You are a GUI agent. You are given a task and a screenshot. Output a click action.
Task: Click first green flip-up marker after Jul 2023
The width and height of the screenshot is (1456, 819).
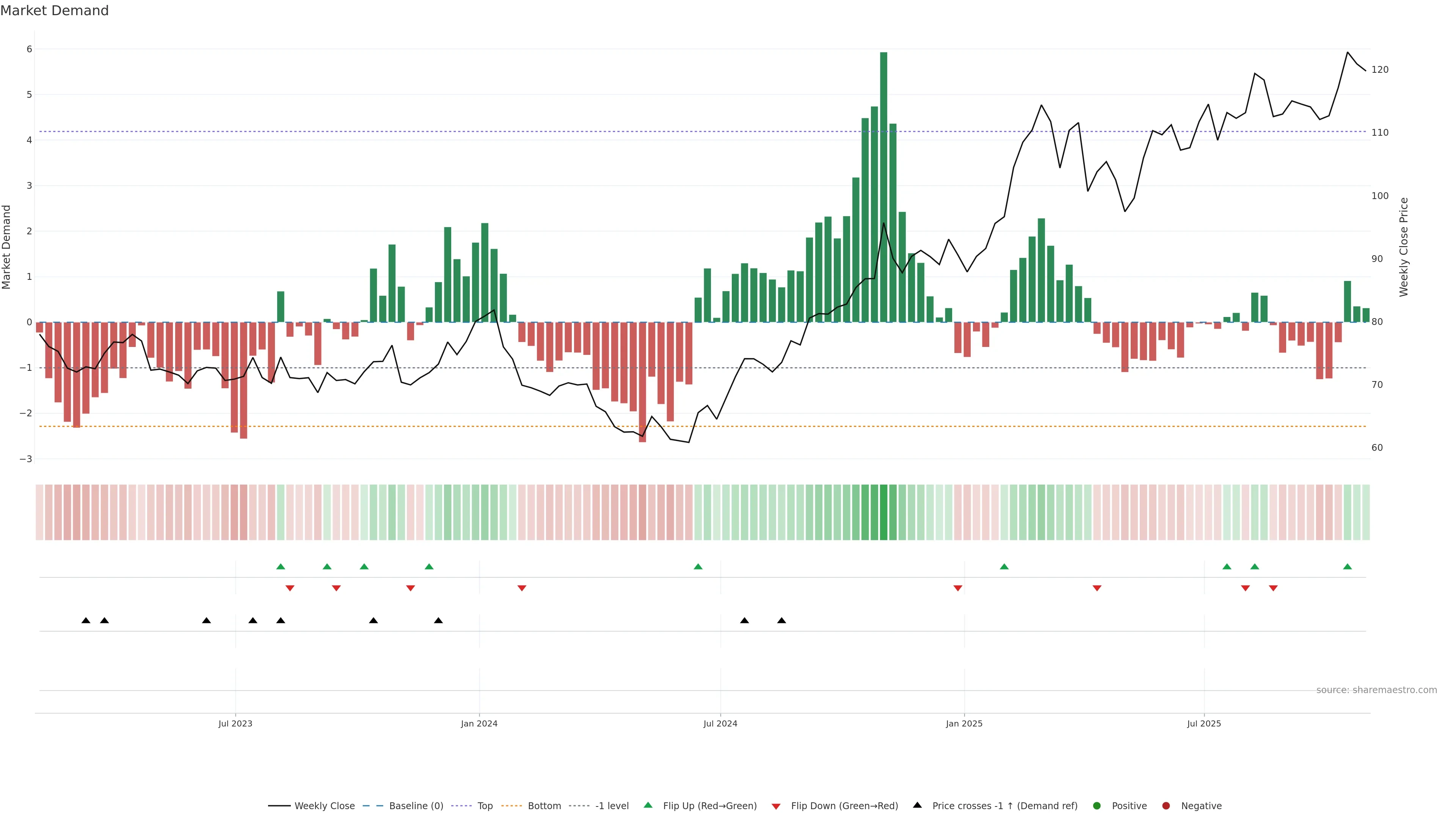coord(280,567)
